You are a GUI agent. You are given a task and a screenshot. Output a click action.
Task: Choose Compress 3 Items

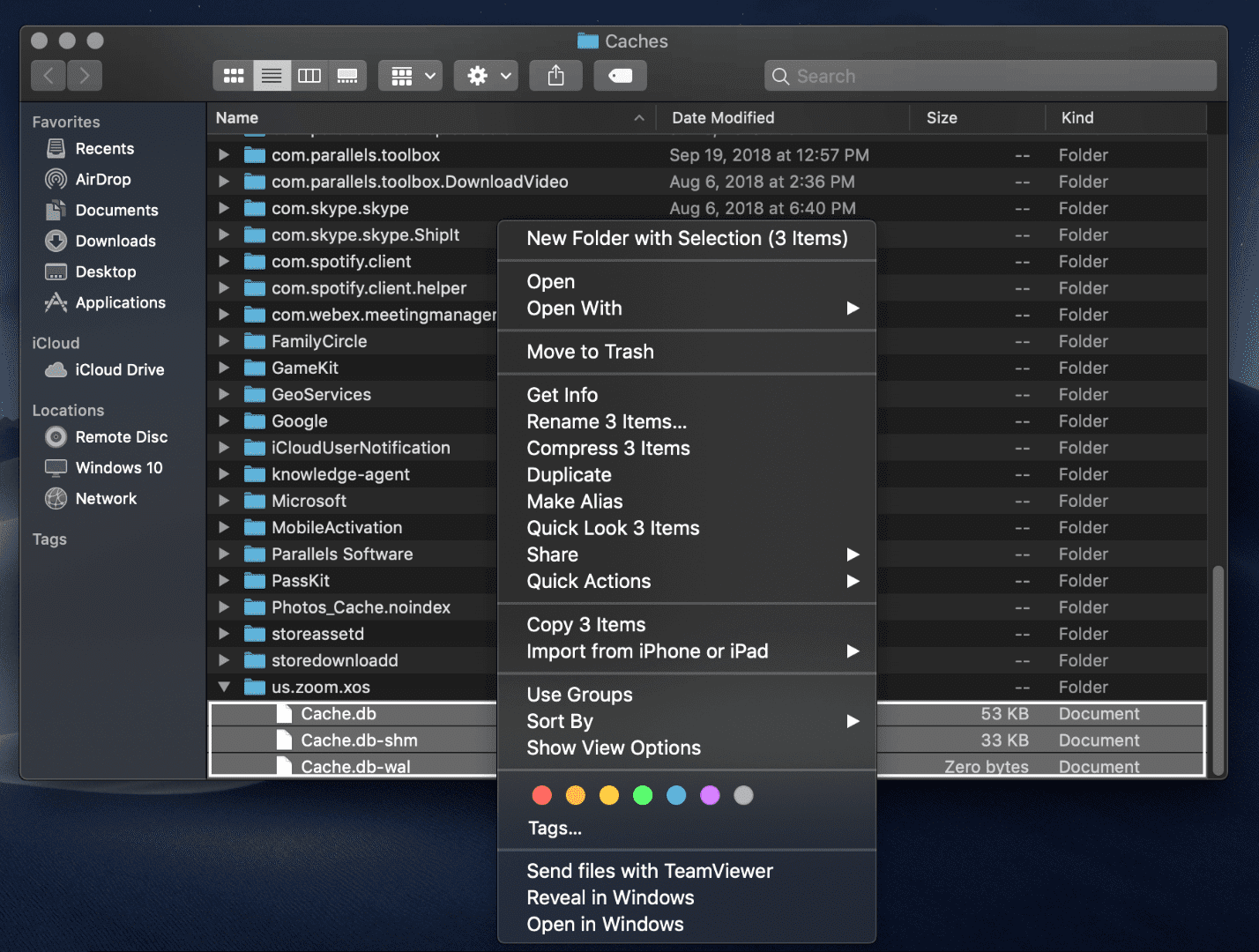[x=607, y=448]
